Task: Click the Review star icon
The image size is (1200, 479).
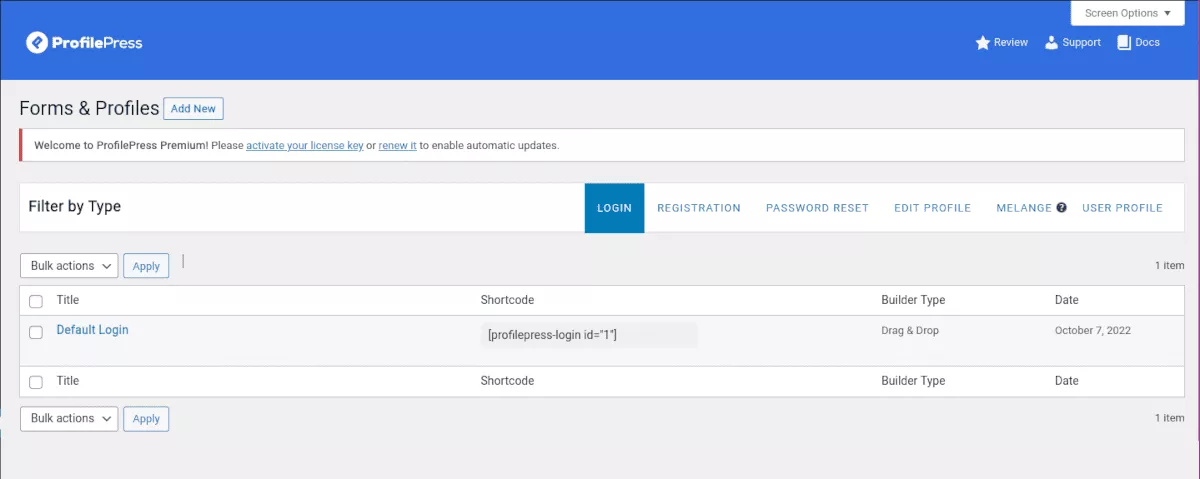Action: (x=982, y=43)
